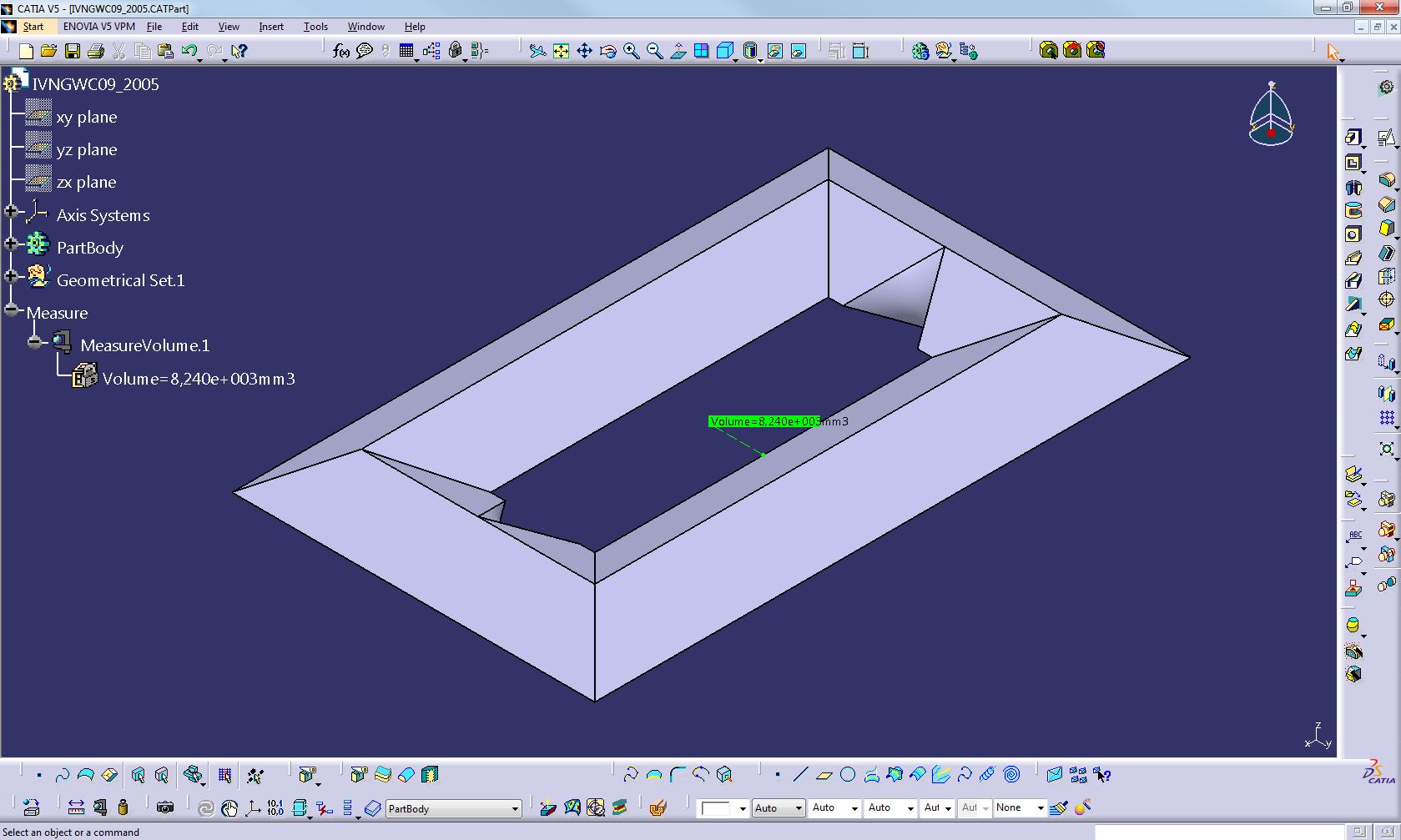
Task: Click the Normal View icon
Action: pos(678,51)
